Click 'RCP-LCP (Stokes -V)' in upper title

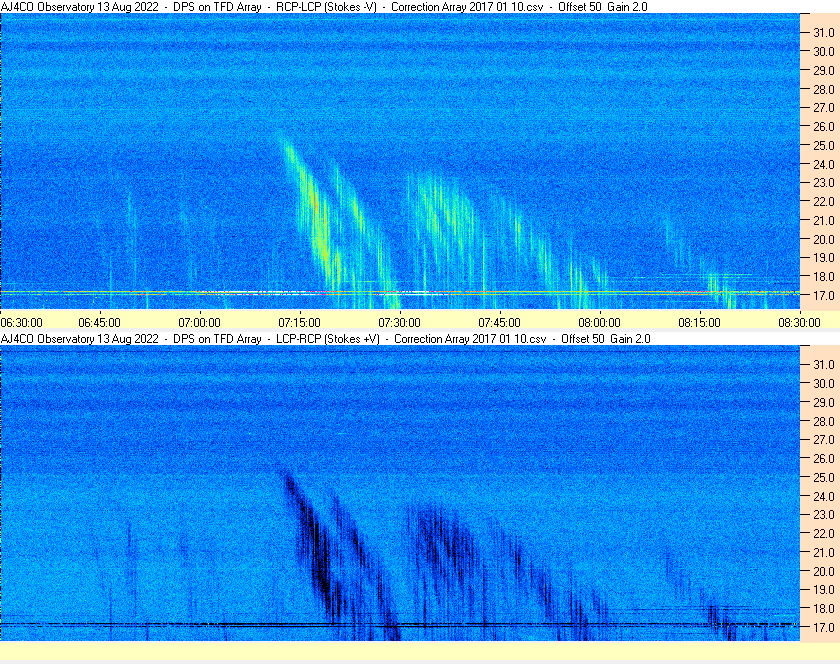(326, 7)
